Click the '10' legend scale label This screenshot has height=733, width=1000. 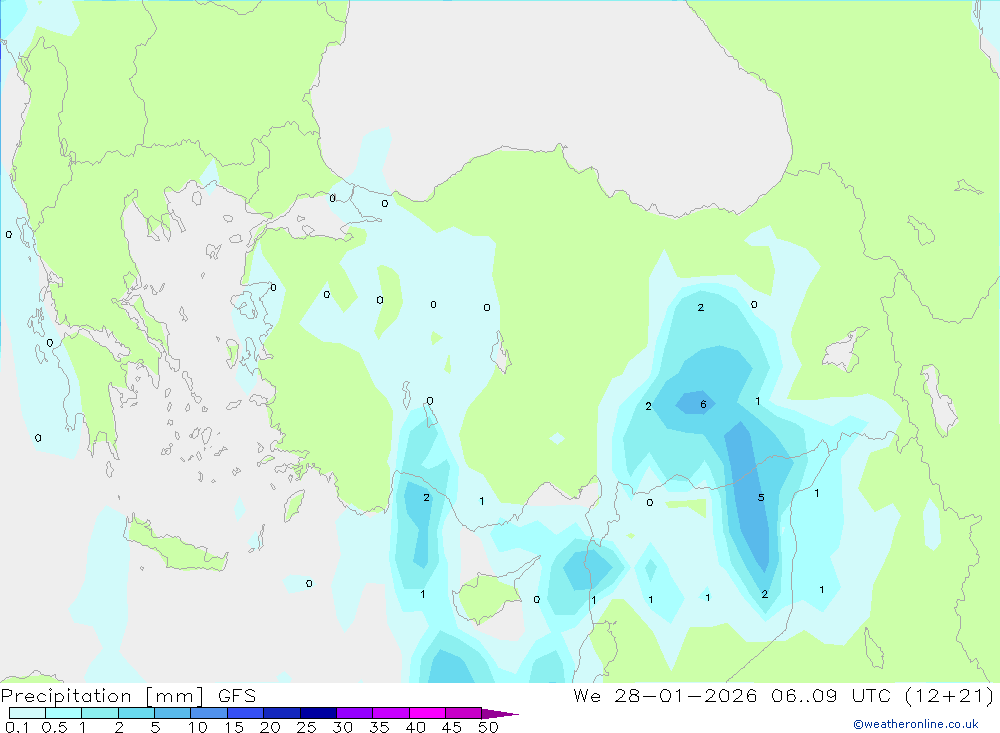tap(198, 727)
